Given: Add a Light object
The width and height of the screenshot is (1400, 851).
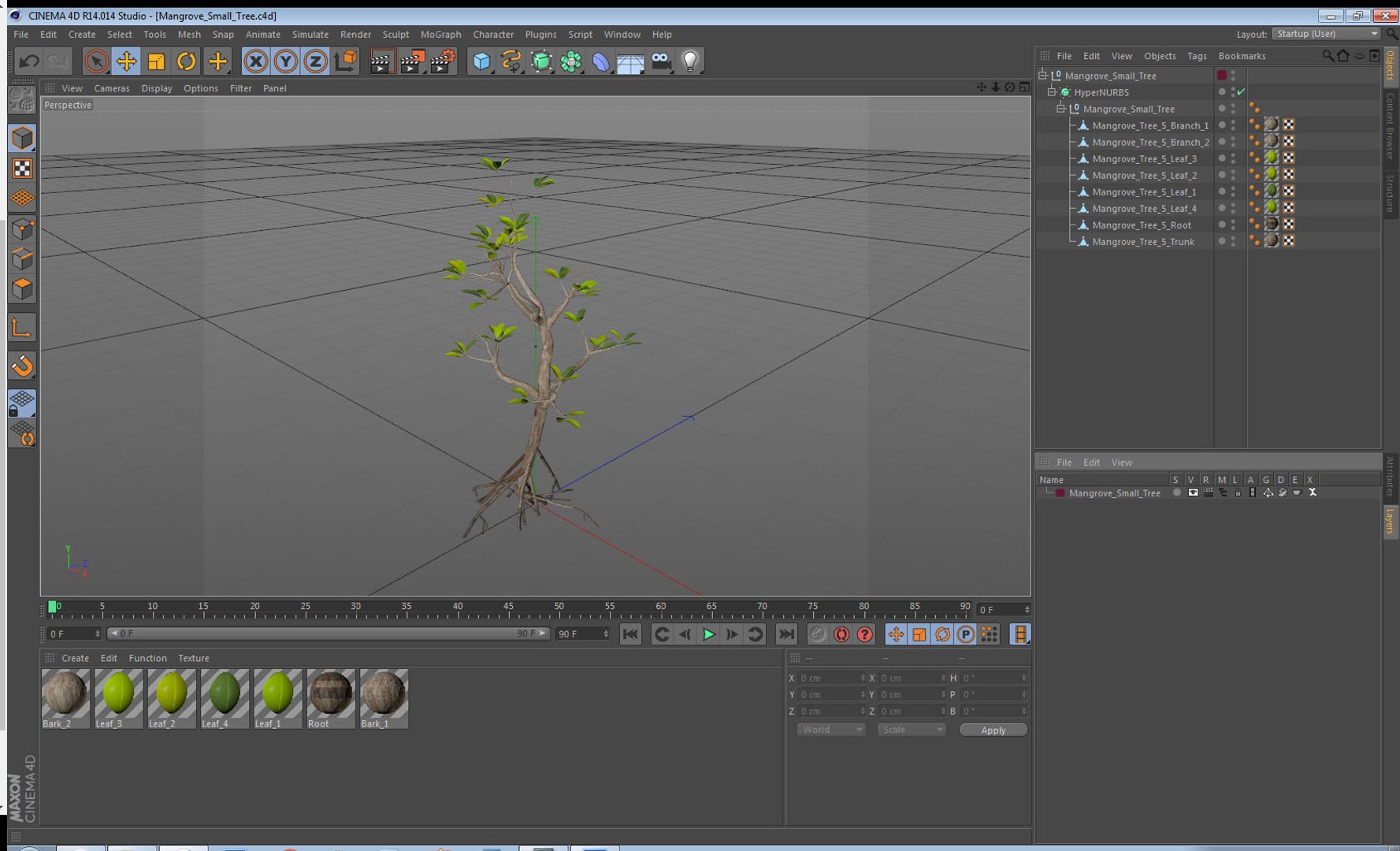Looking at the screenshot, I should click(690, 61).
